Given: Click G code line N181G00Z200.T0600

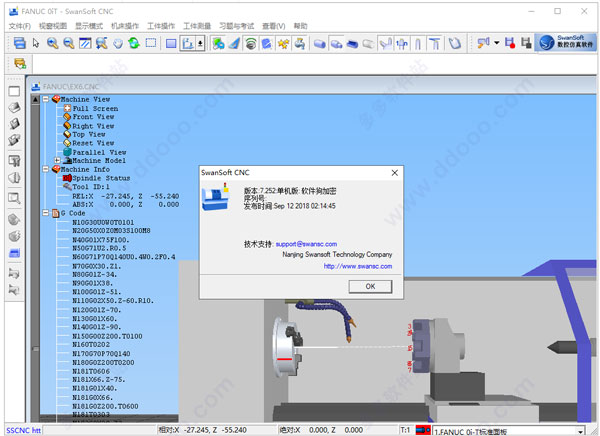Looking at the screenshot, I should 105,406.
